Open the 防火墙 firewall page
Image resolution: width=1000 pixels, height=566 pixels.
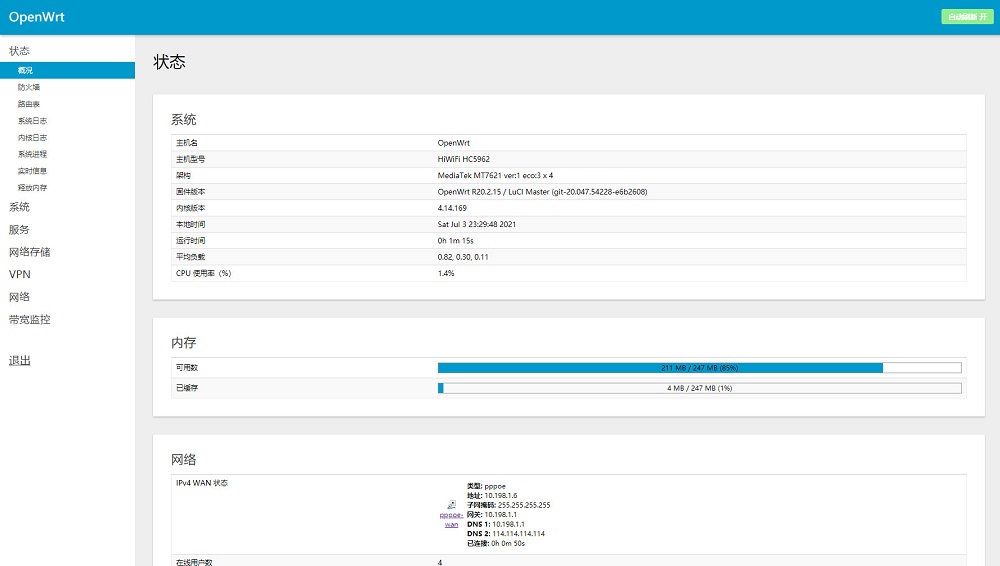tap(29, 87)
